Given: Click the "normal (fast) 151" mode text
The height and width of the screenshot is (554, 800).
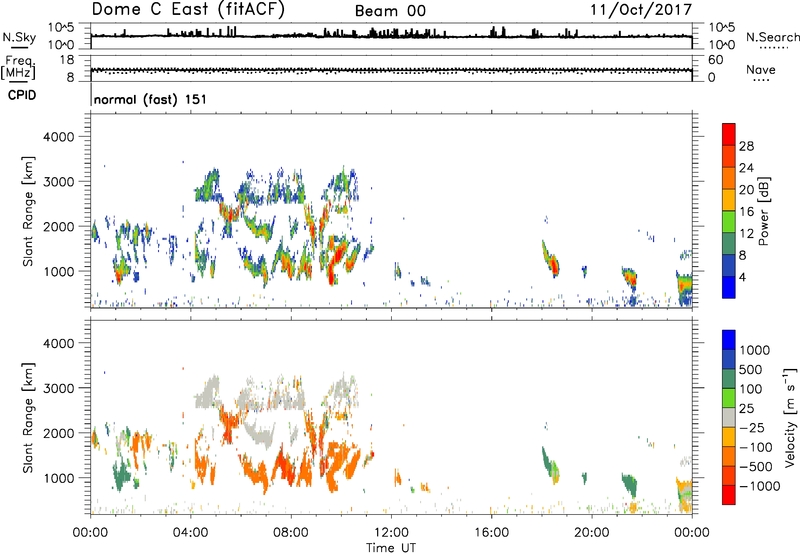Looking at the screenshot, I should click(x=151, y=99).
